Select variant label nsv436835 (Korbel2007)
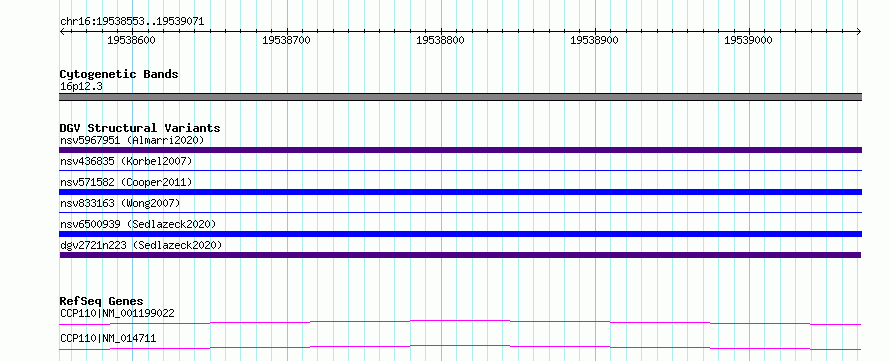Viewport: 890px width, 361px height. (126, 162)
